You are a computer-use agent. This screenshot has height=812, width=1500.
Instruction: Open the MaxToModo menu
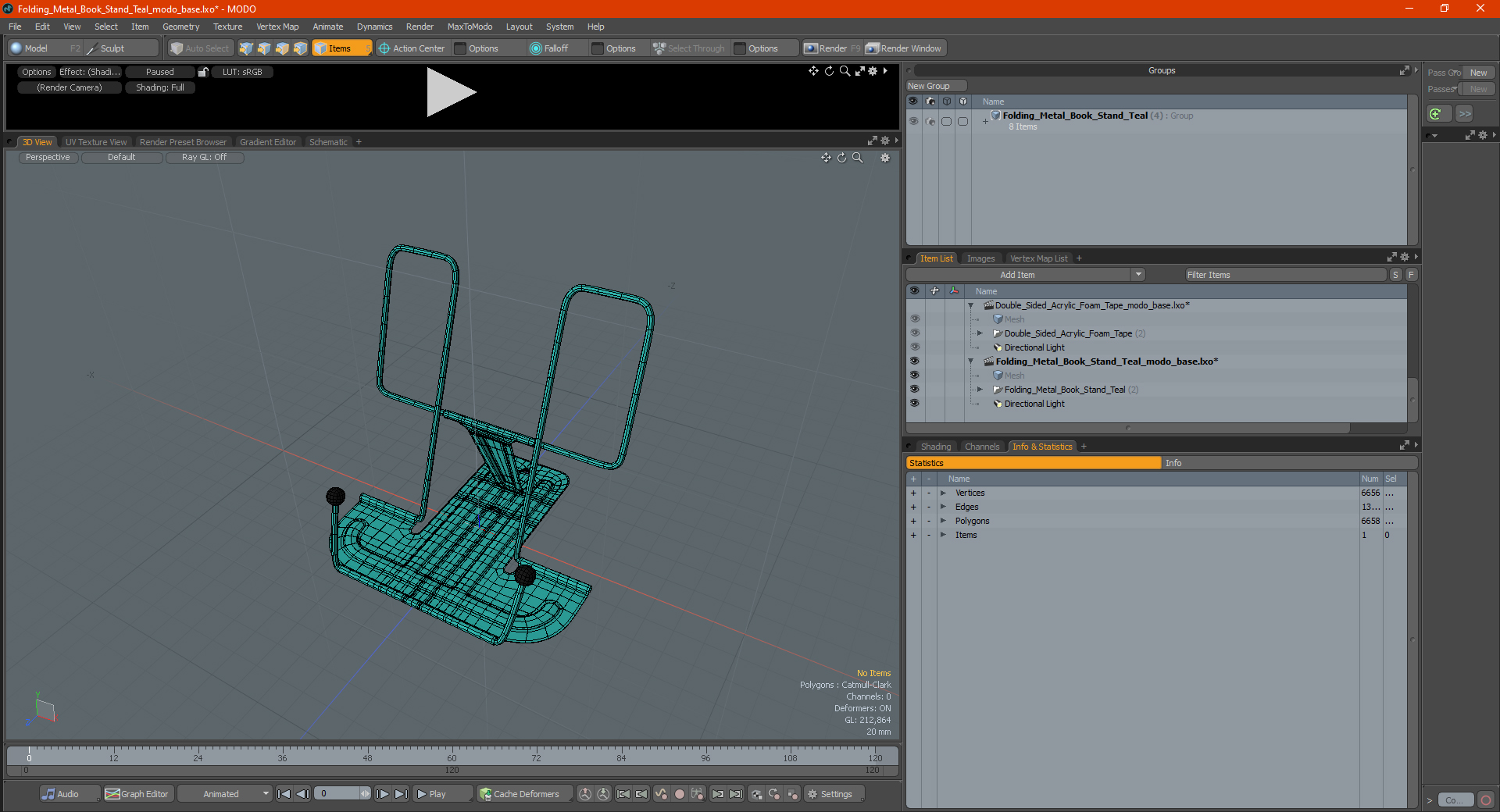(x=470, y=27)
